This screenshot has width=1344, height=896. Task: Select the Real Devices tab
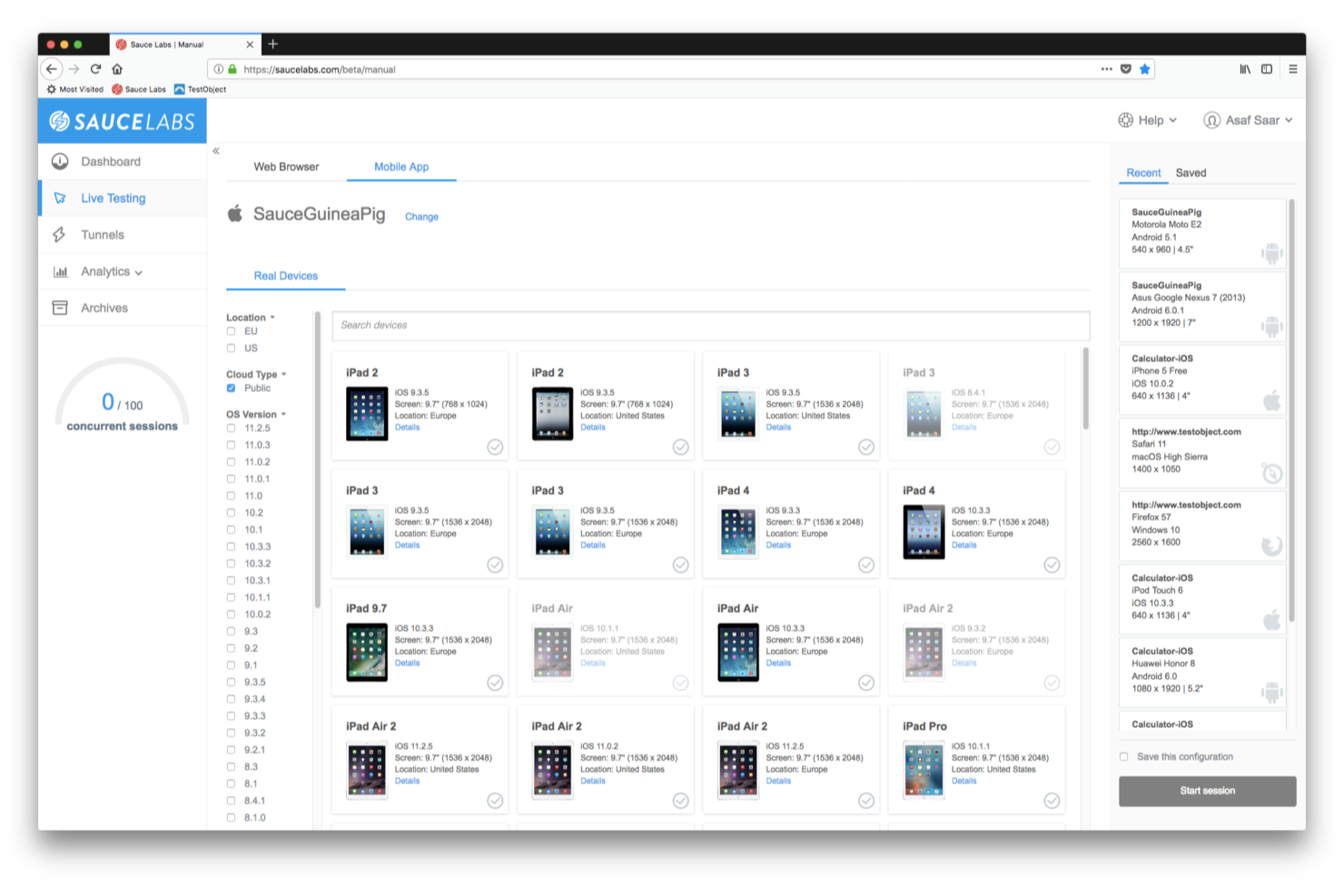tap(286, 276)
